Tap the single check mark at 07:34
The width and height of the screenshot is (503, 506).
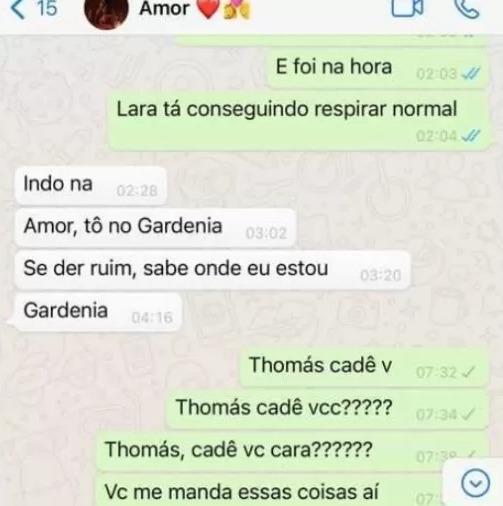tap(469, 415)
